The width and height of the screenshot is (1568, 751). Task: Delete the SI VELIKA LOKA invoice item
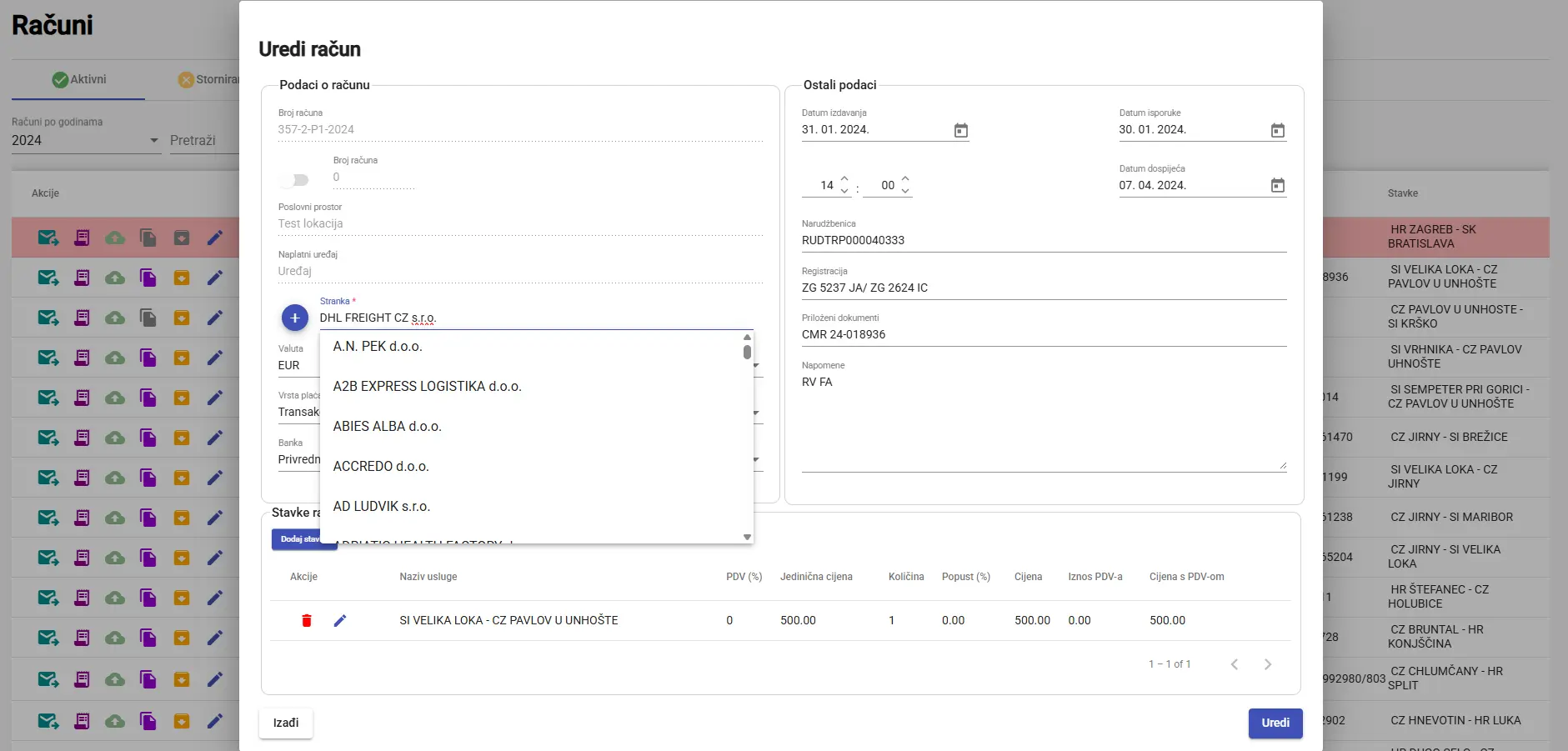[x=307, y=620]
